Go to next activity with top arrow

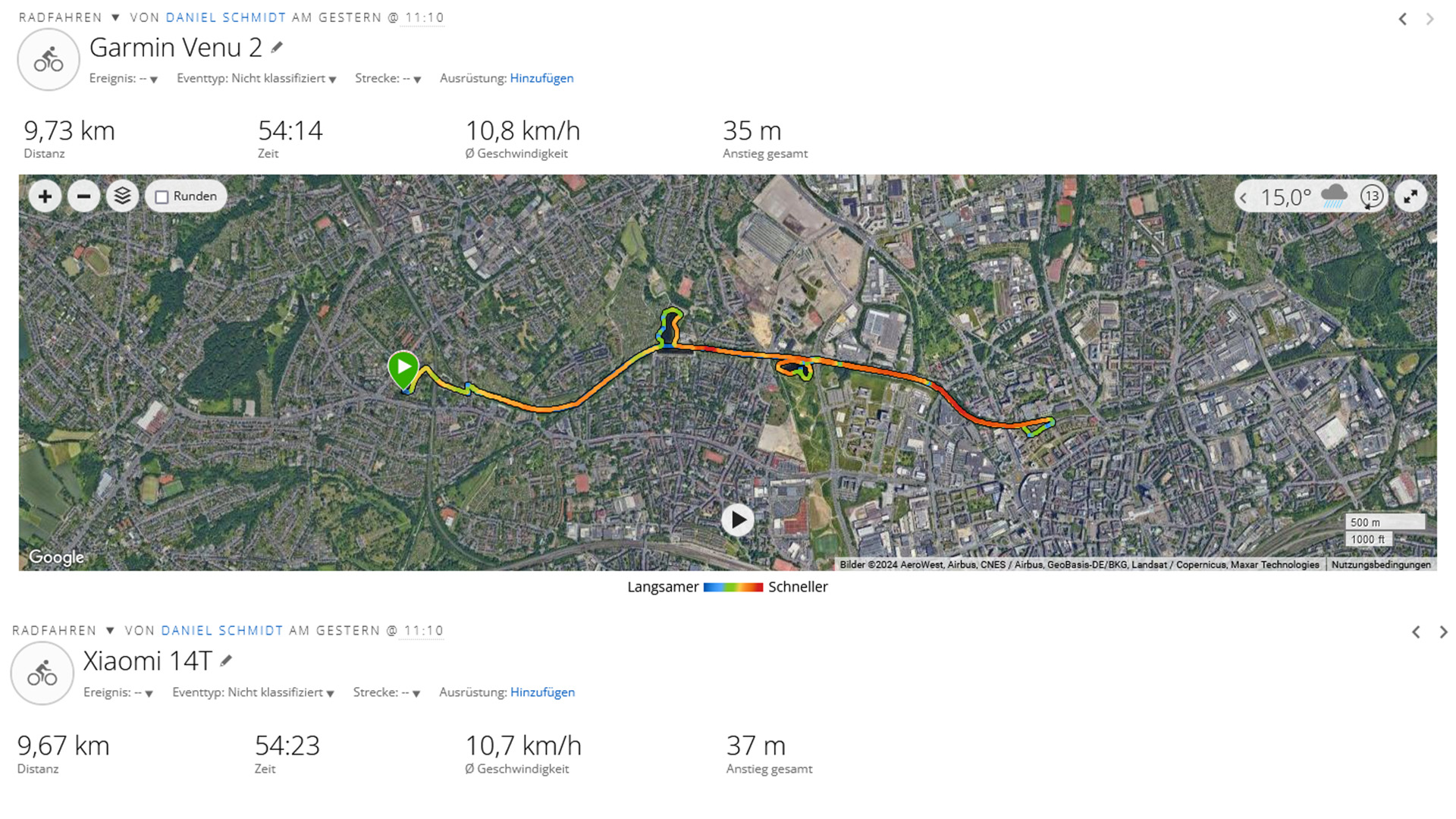(1429, 19)
